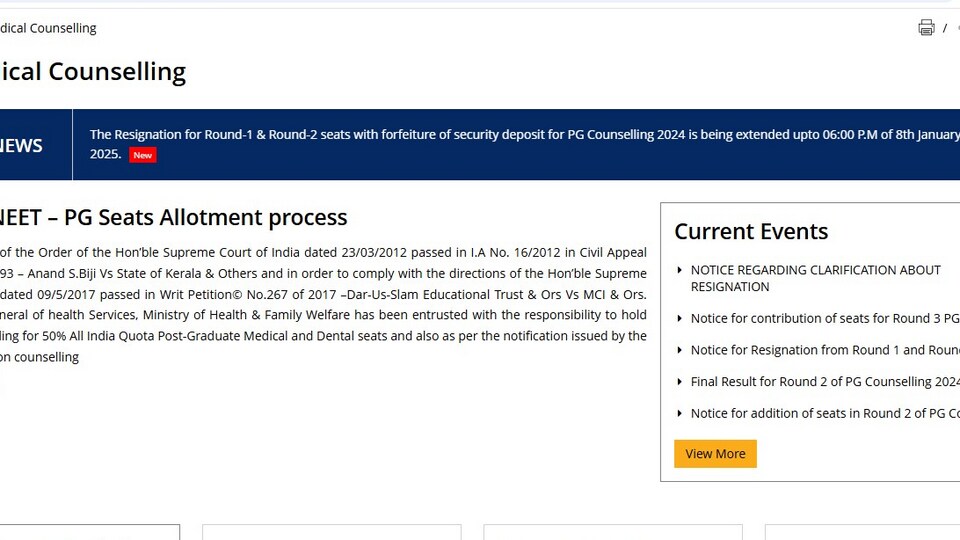
Task: Click arrow bullet beside Final Result Round 2
Action: point(680,381)
